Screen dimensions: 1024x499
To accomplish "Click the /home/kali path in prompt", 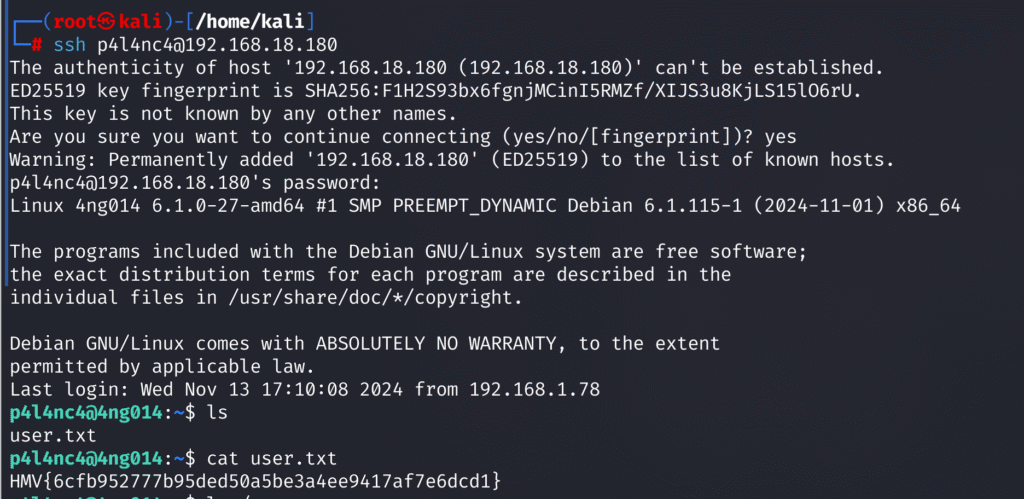I will 249,22.
